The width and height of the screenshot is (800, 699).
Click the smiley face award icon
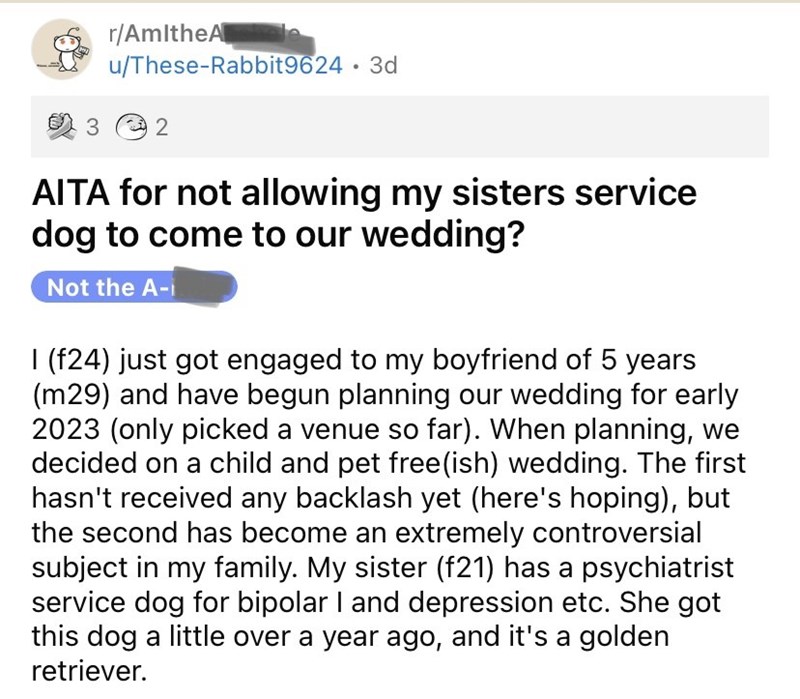(131, 127)
